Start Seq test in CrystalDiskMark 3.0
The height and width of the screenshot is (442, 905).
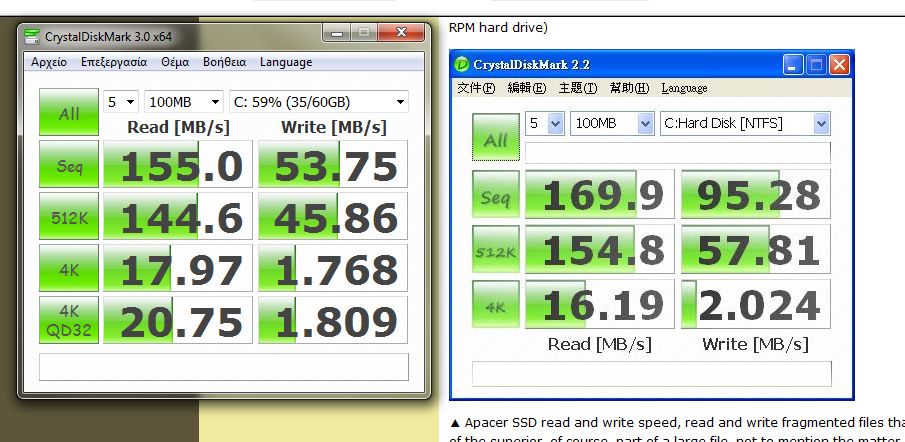(69, 164)
